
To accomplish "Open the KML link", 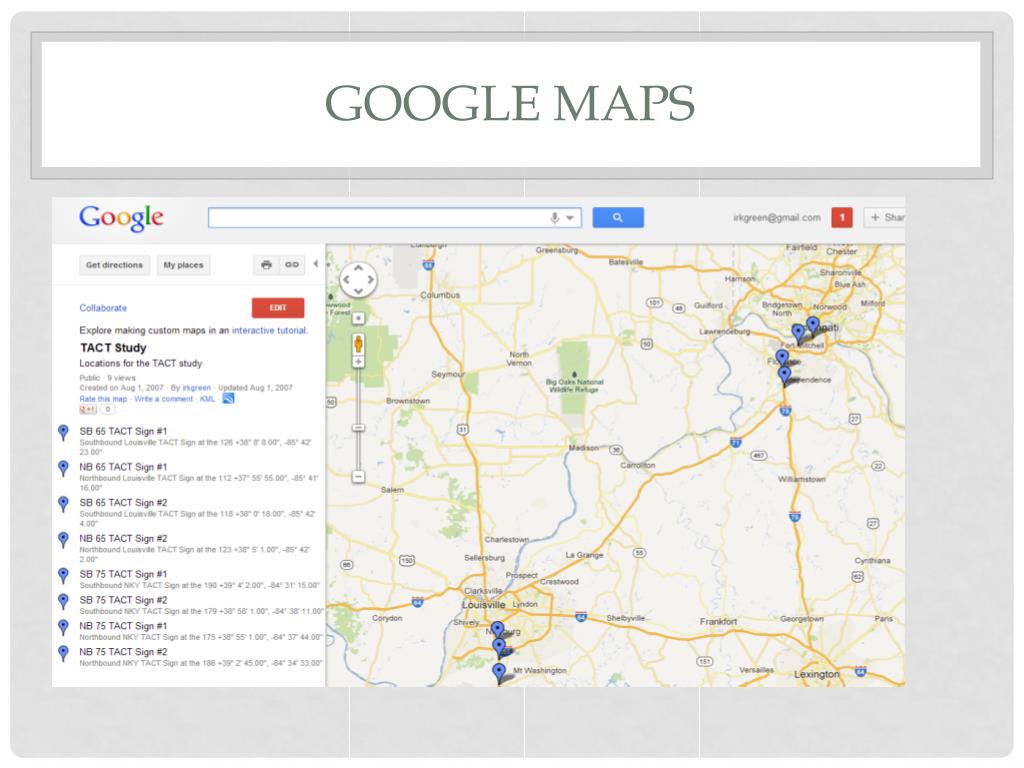I will point(208,398).
